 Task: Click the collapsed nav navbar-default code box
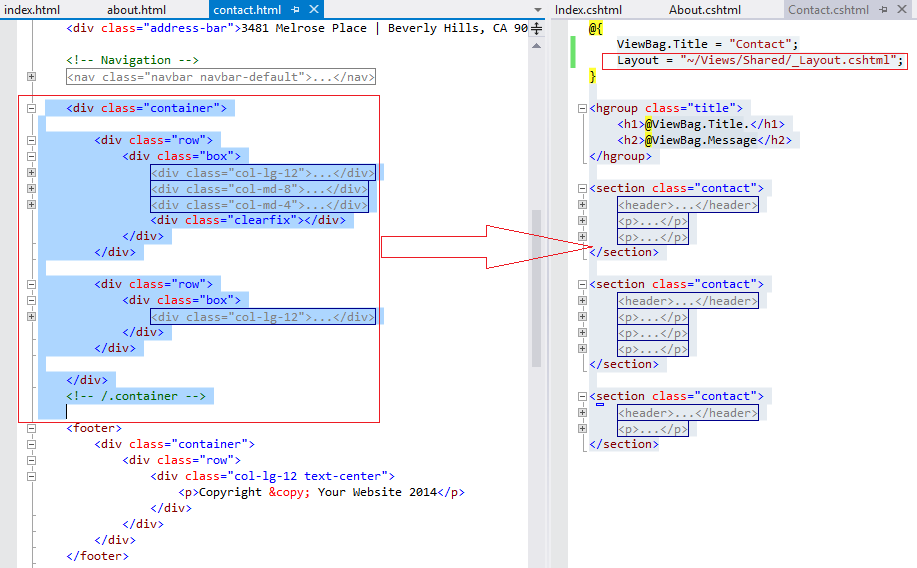click(x=220, y=77)
